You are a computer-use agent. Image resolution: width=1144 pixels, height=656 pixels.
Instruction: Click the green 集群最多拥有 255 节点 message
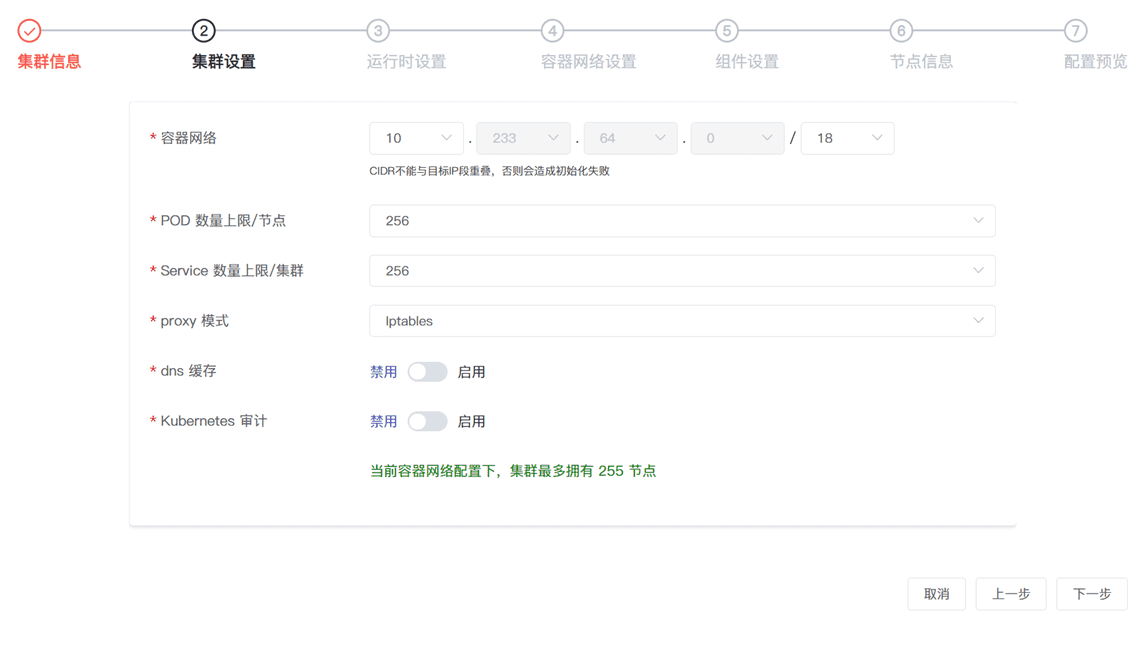pos(513,471)
